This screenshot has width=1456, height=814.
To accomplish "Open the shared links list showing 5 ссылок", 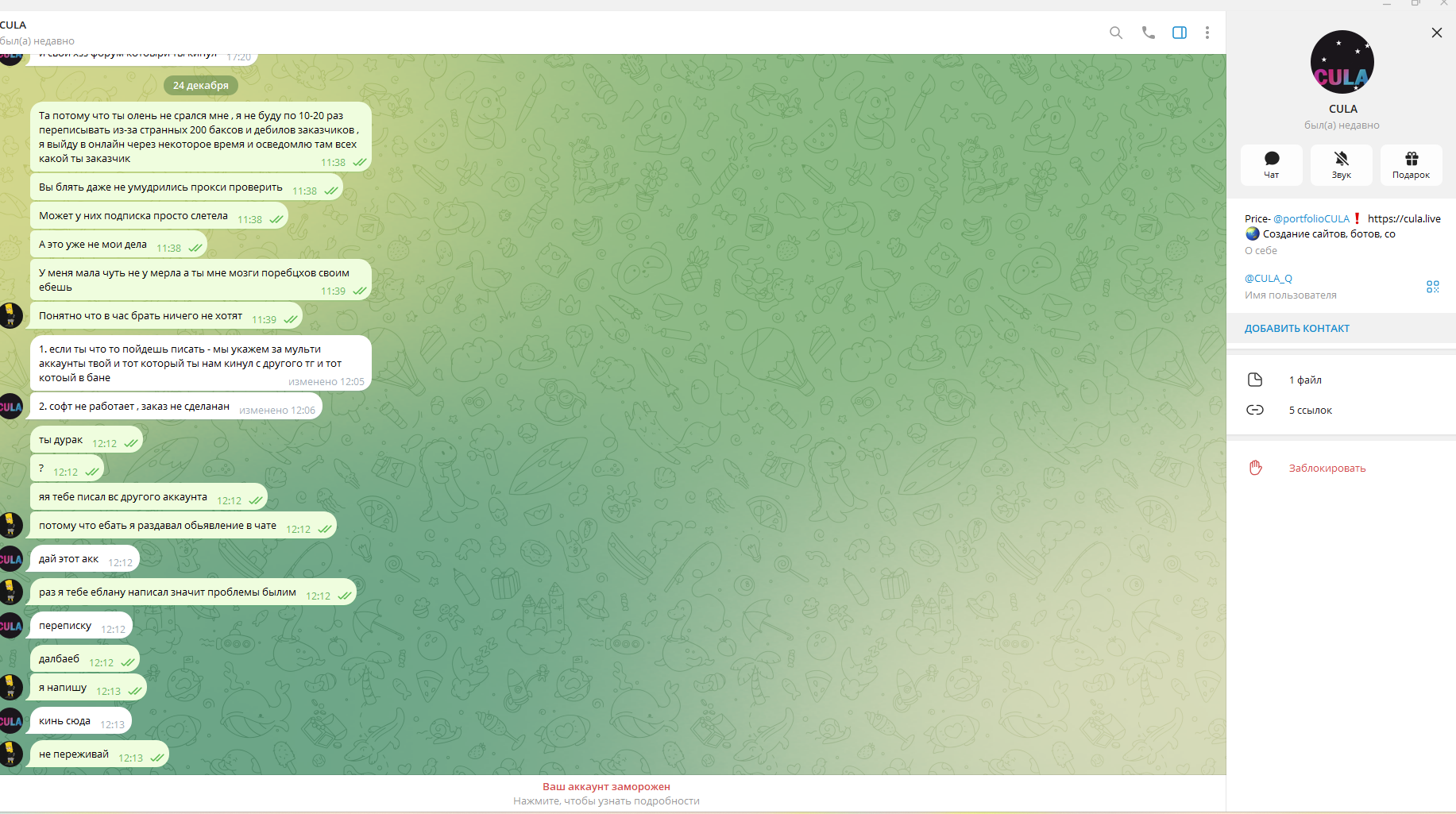I will click(x=1342, y=410).
